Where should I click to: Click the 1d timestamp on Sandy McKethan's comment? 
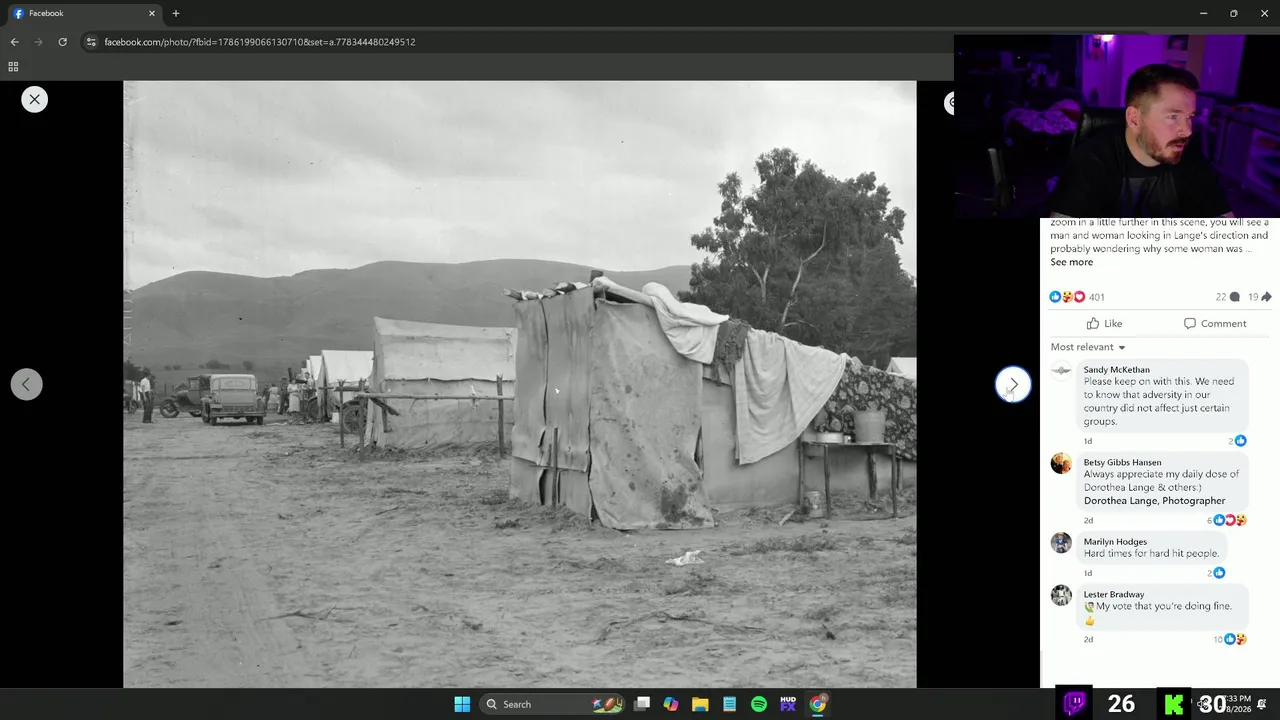tap(1088, 441)
